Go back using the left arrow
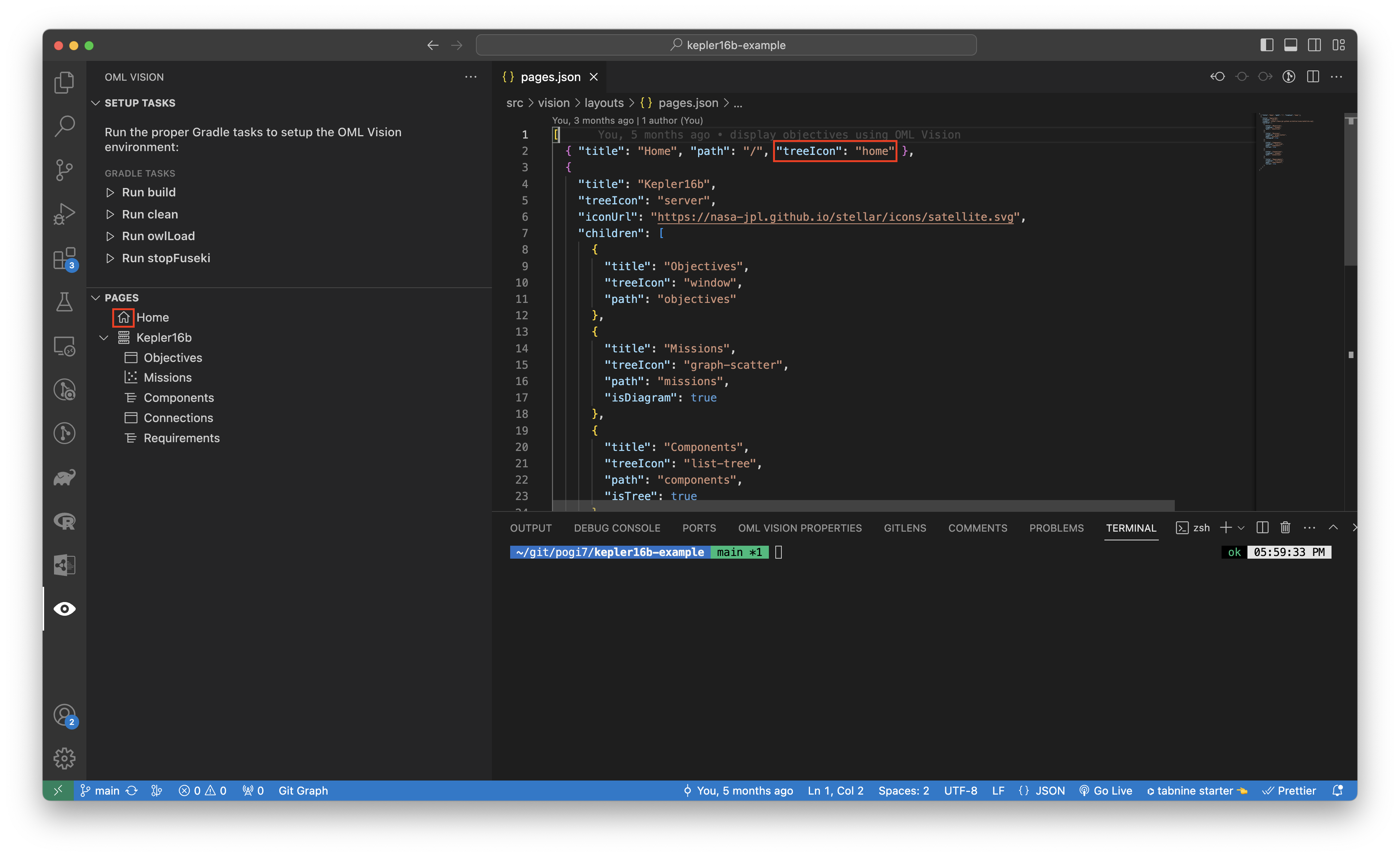The image size is (1400, 857). [433, 45]
